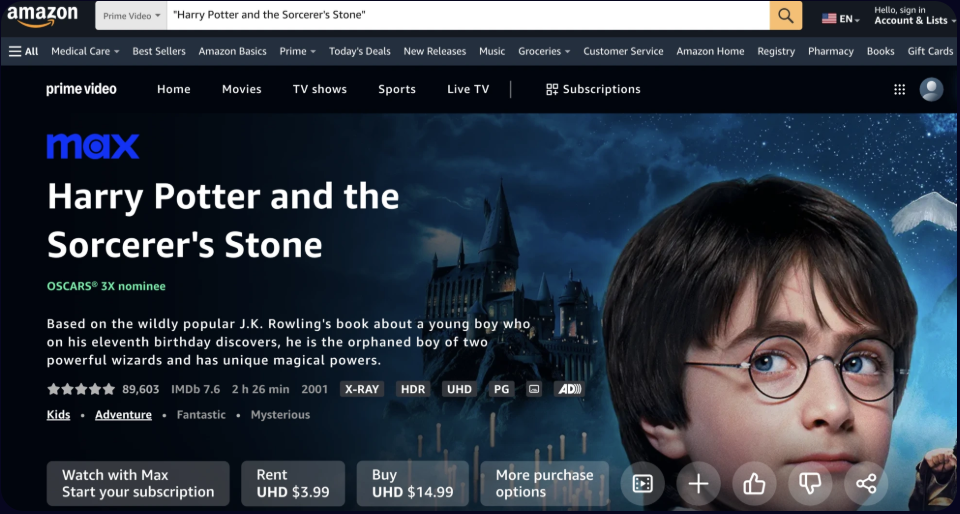Click the Mysterious mood tag

pyautogui.click(x=280, y=415)
